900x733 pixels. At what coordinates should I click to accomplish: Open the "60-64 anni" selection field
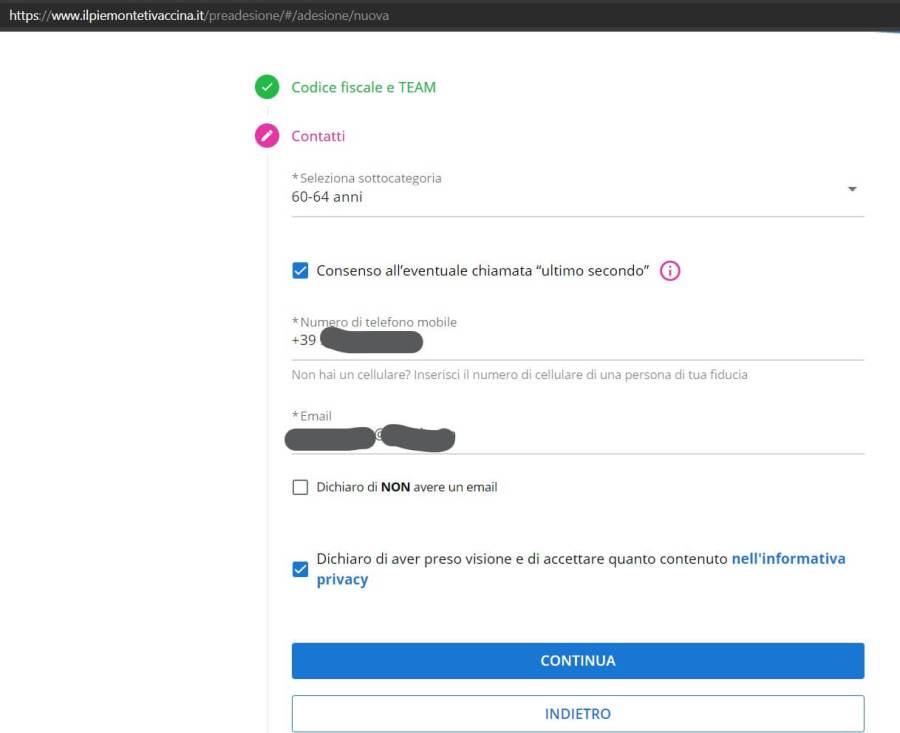[x=560, y=197]
